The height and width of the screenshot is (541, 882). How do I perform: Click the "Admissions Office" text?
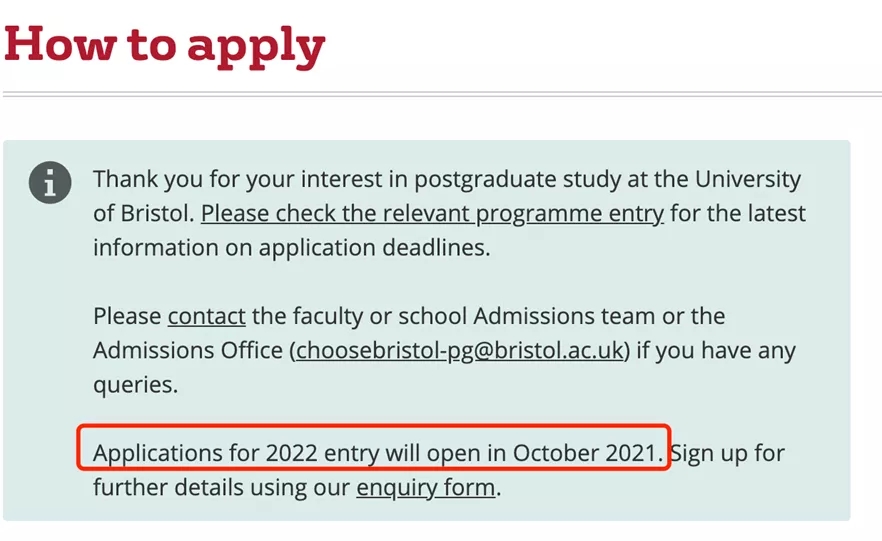point(186,350)
